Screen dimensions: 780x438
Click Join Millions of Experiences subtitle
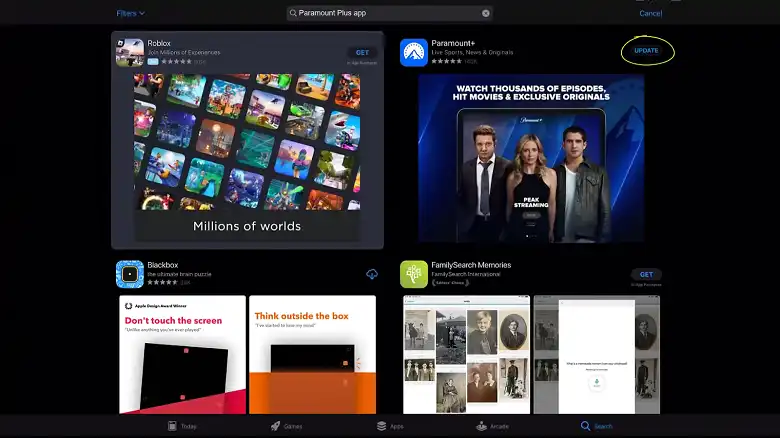184,52
